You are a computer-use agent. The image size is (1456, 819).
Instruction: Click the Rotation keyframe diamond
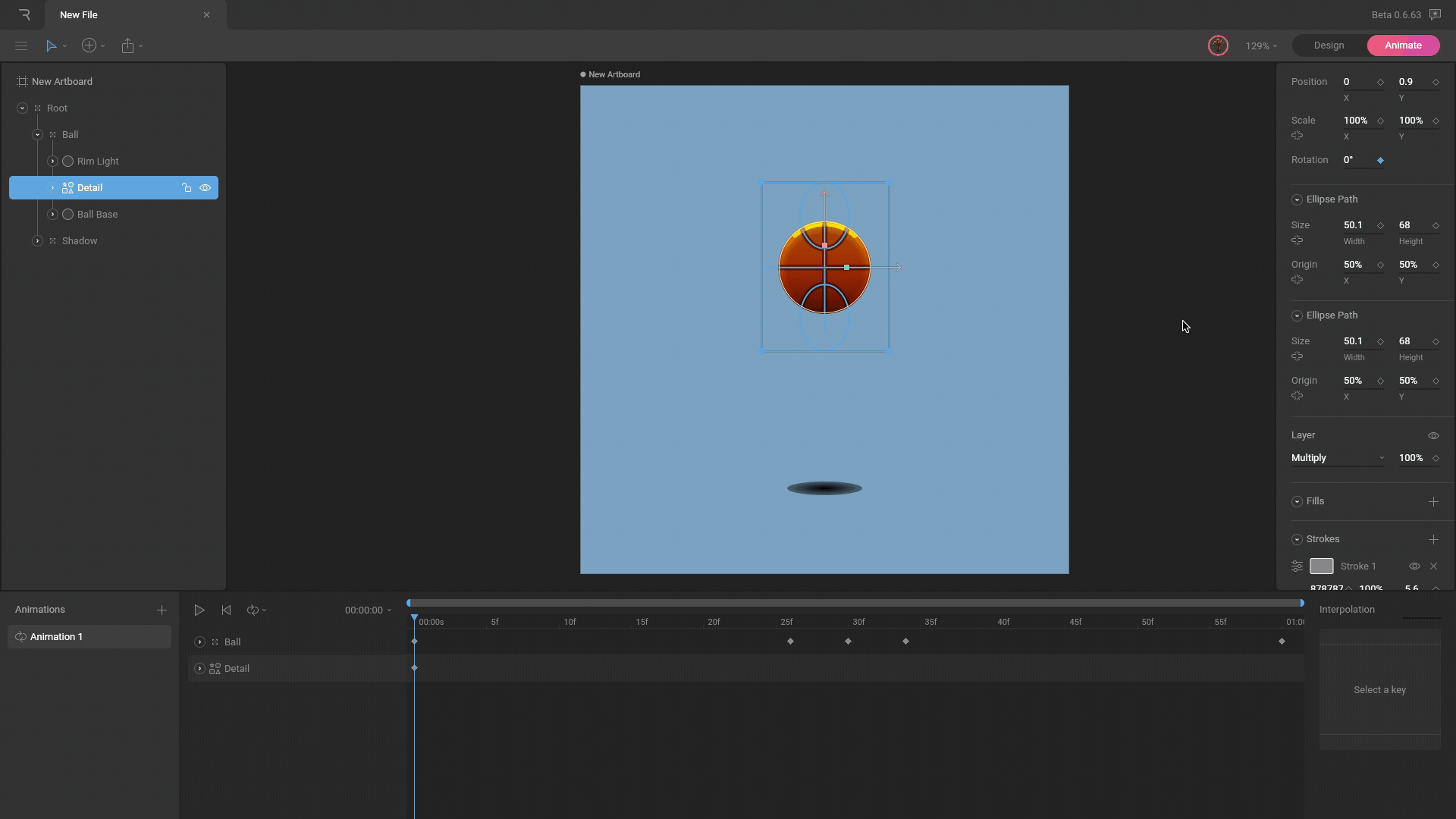point(1380,160)
